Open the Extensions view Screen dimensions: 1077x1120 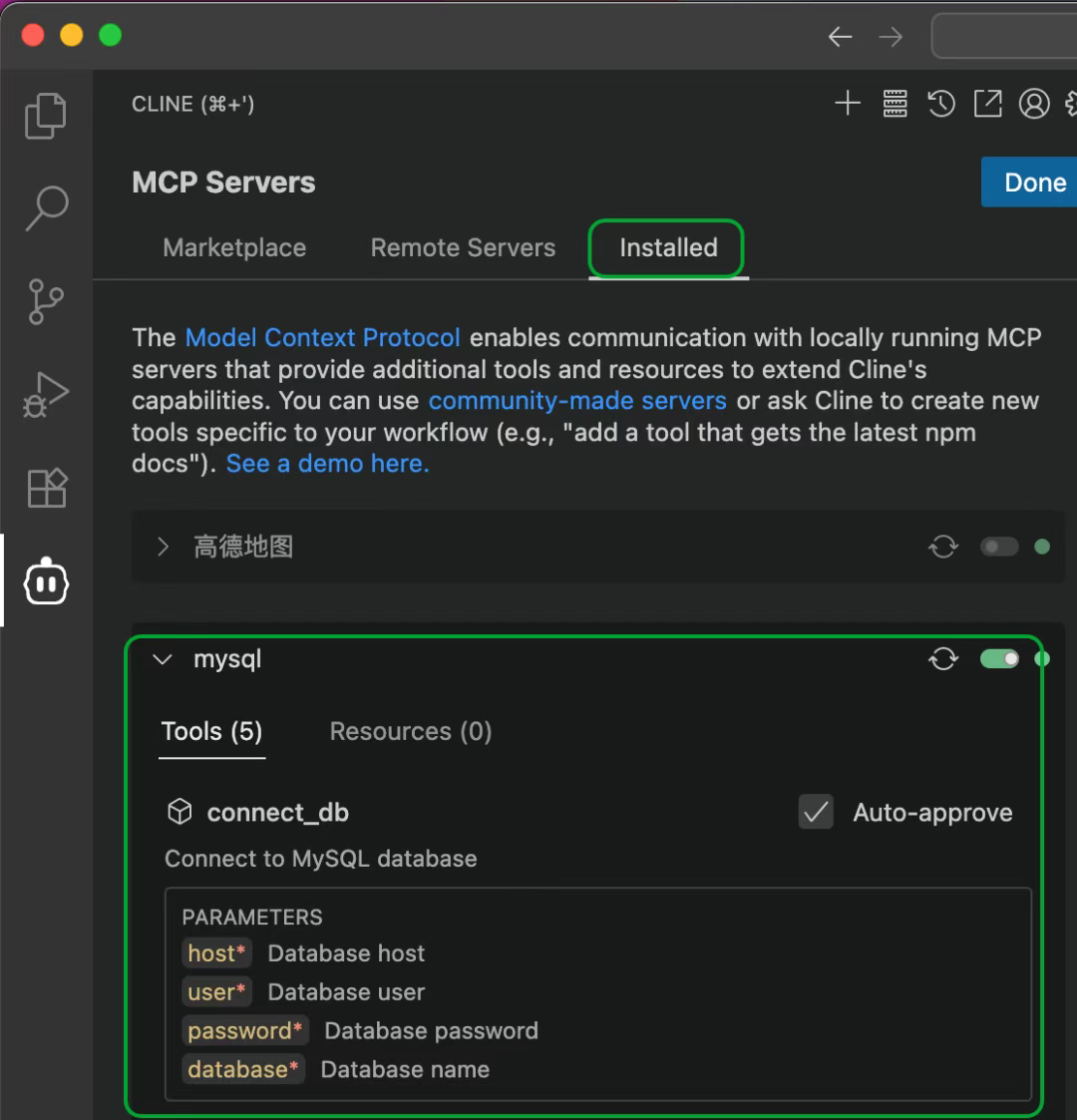(46, 489)
